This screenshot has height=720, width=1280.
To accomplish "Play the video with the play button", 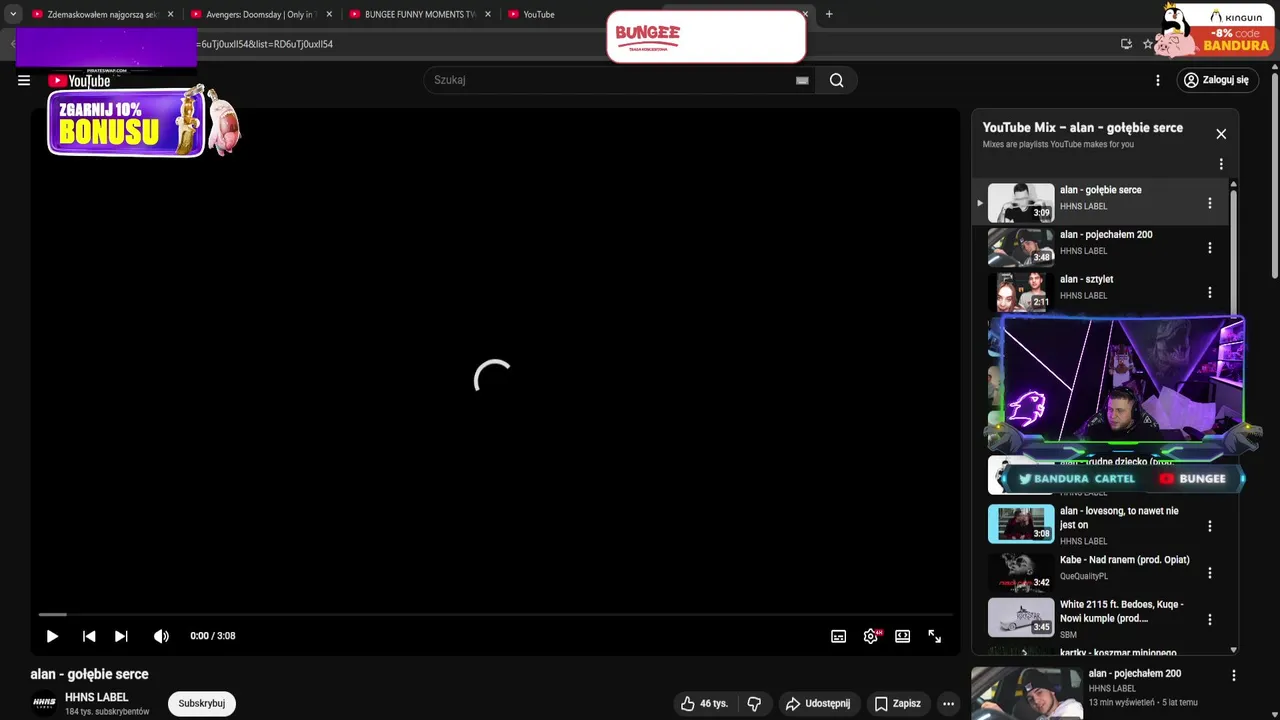I will [52, 636].
